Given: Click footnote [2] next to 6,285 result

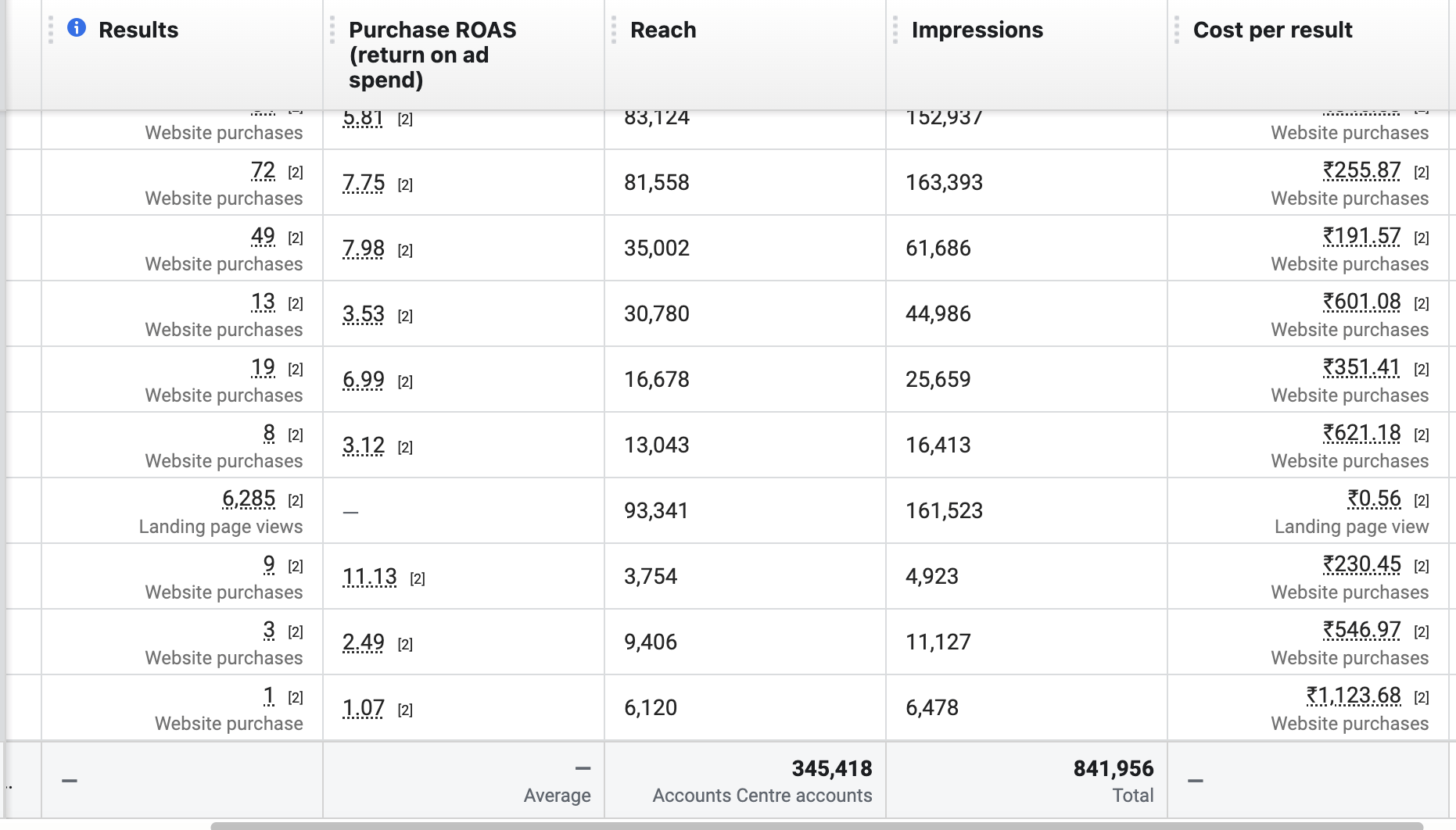Looking at the screenshot, I should 296,500.
